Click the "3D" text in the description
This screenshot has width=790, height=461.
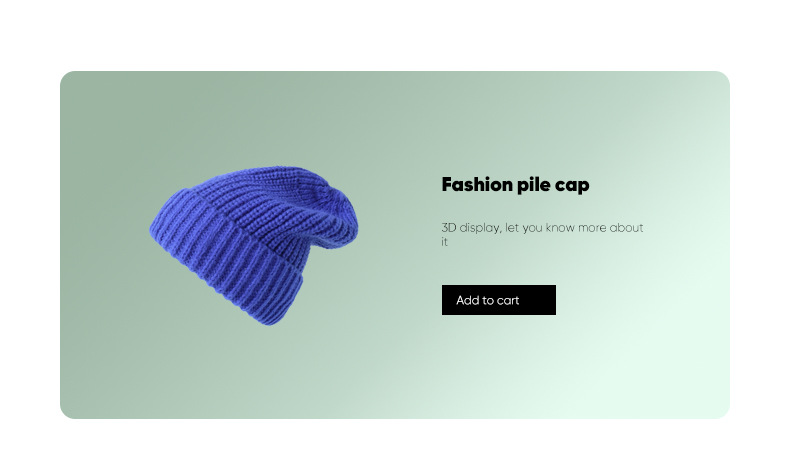pos(448,227)
